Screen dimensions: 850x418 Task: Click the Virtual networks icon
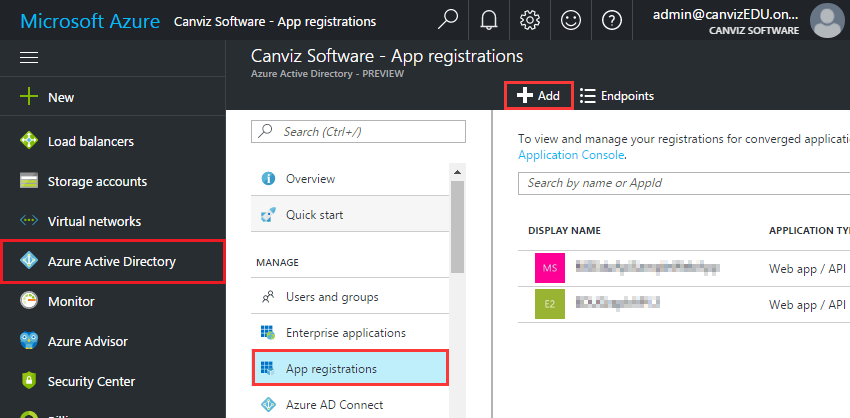click(x=29, y=221)
